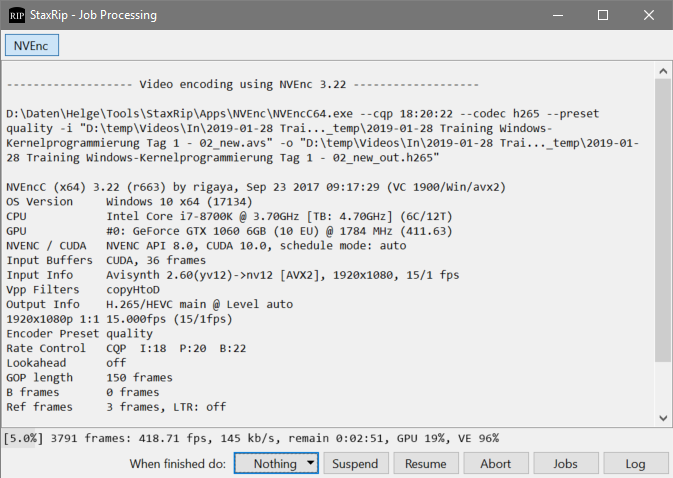Screen dimensions: 673x478
Task: Click the 'OS Version Windows 10 x64 (17134)' line
Action: [x=129, y=202]
